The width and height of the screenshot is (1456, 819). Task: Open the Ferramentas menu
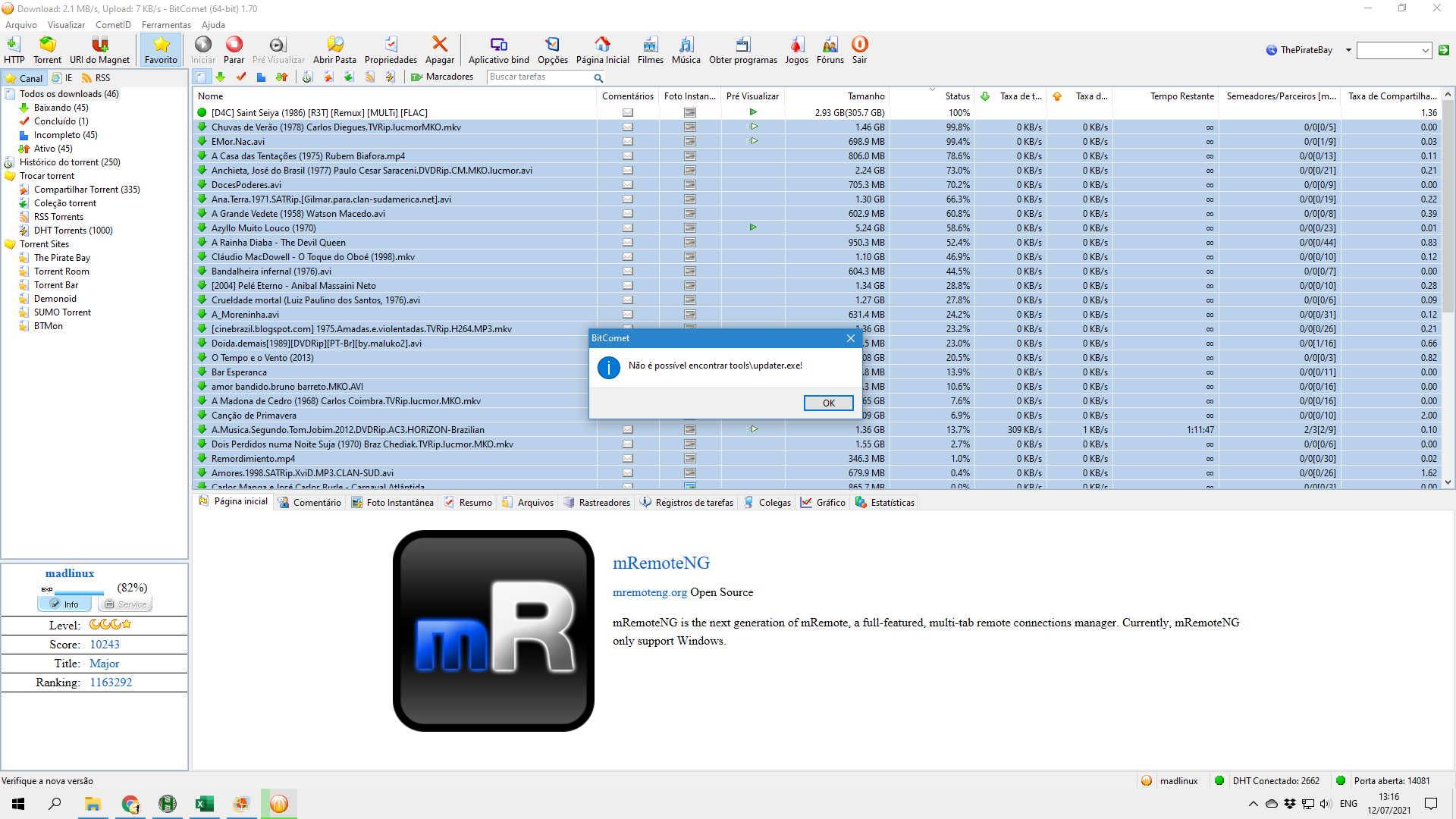pos(166,25)
